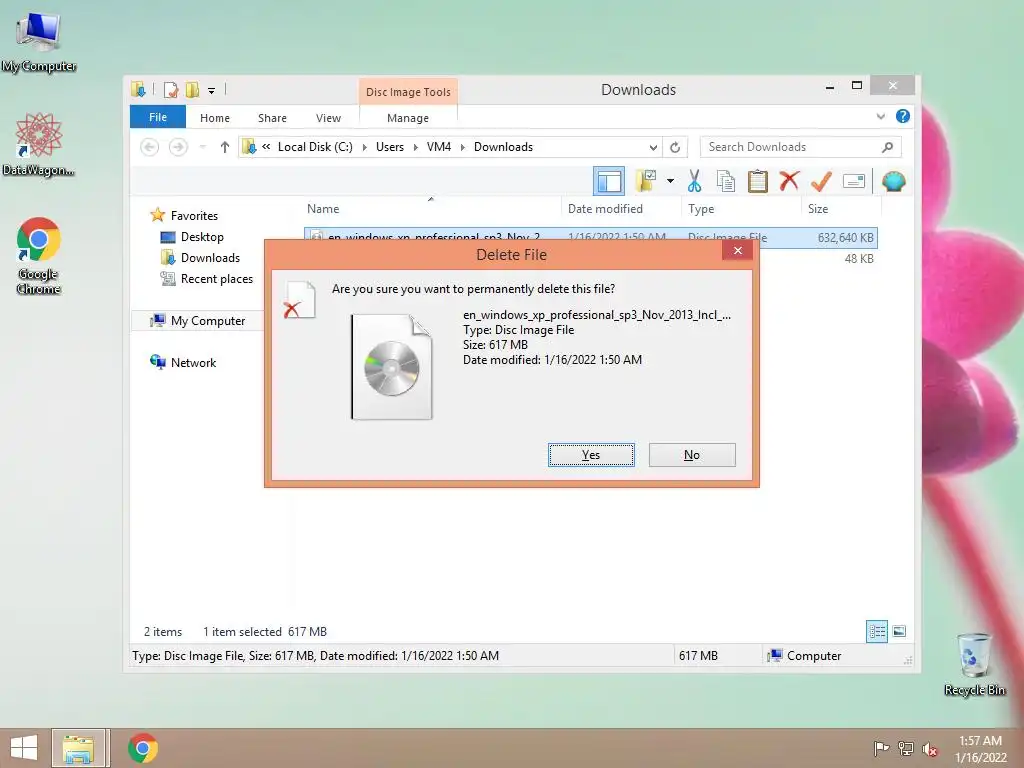Click the Paste clipboard toolbar icon
Screen dimensions: 1024x768
tap(758, 181)
